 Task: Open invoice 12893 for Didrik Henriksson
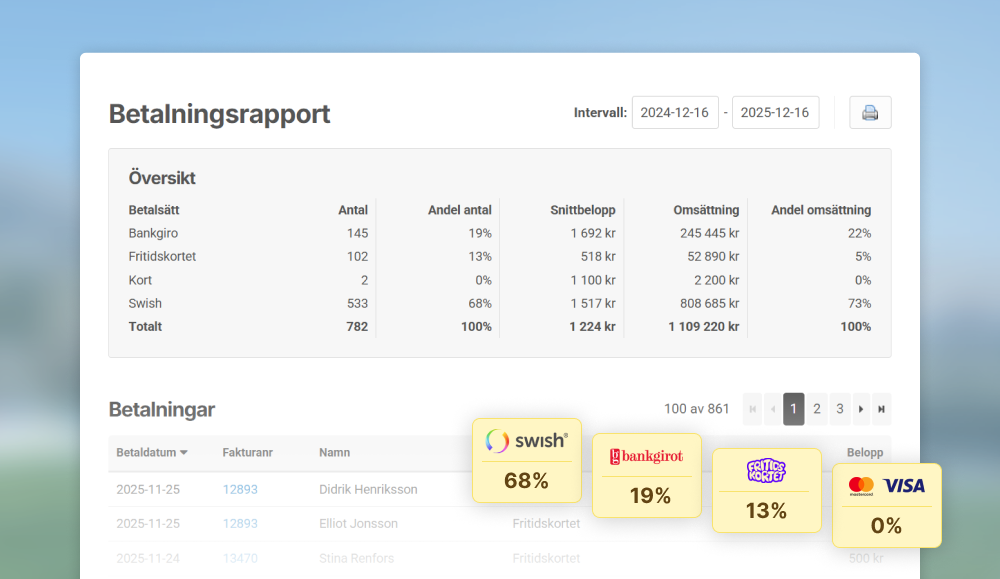(240, 489)
